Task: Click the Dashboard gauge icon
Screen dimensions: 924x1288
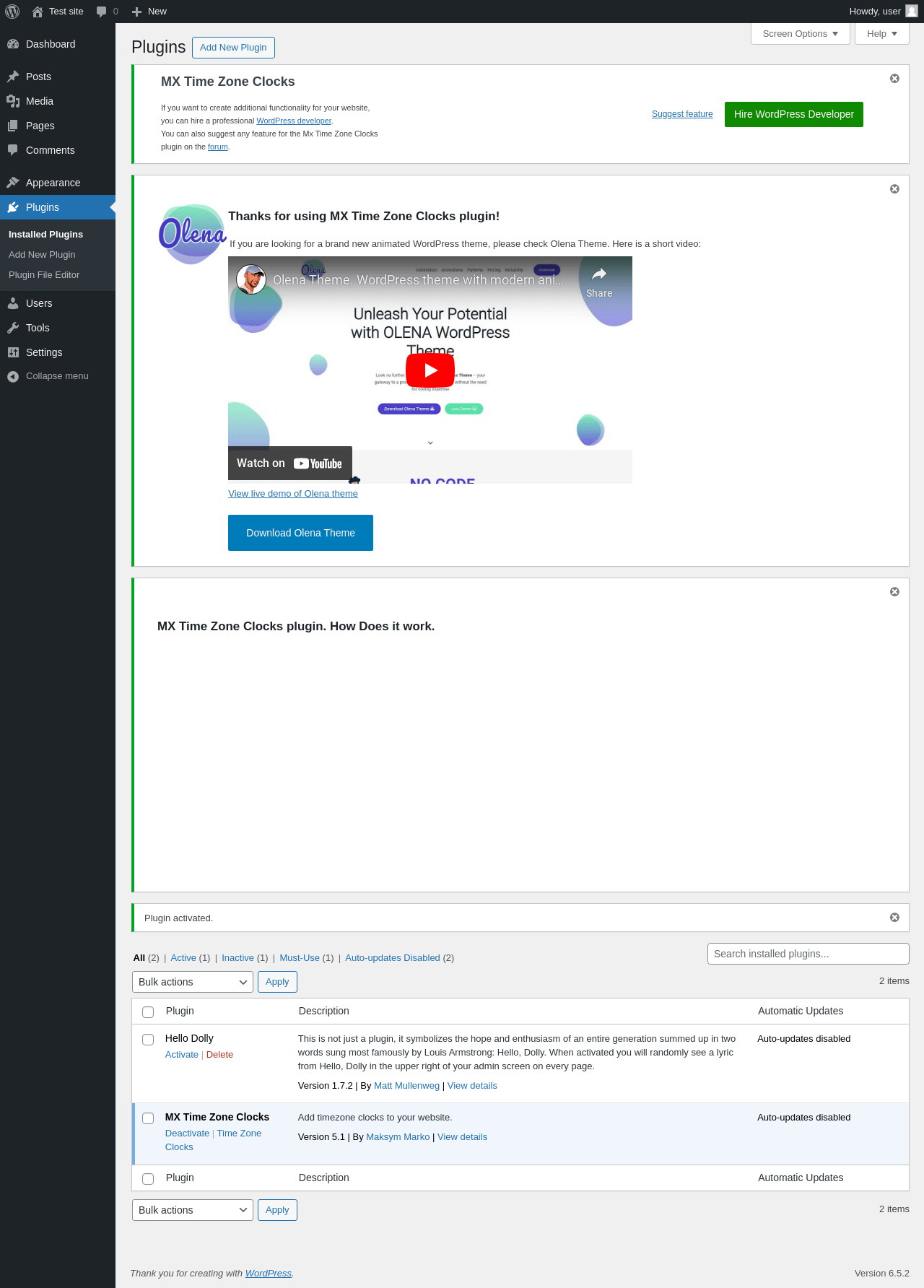Action: tap(13, 44)
